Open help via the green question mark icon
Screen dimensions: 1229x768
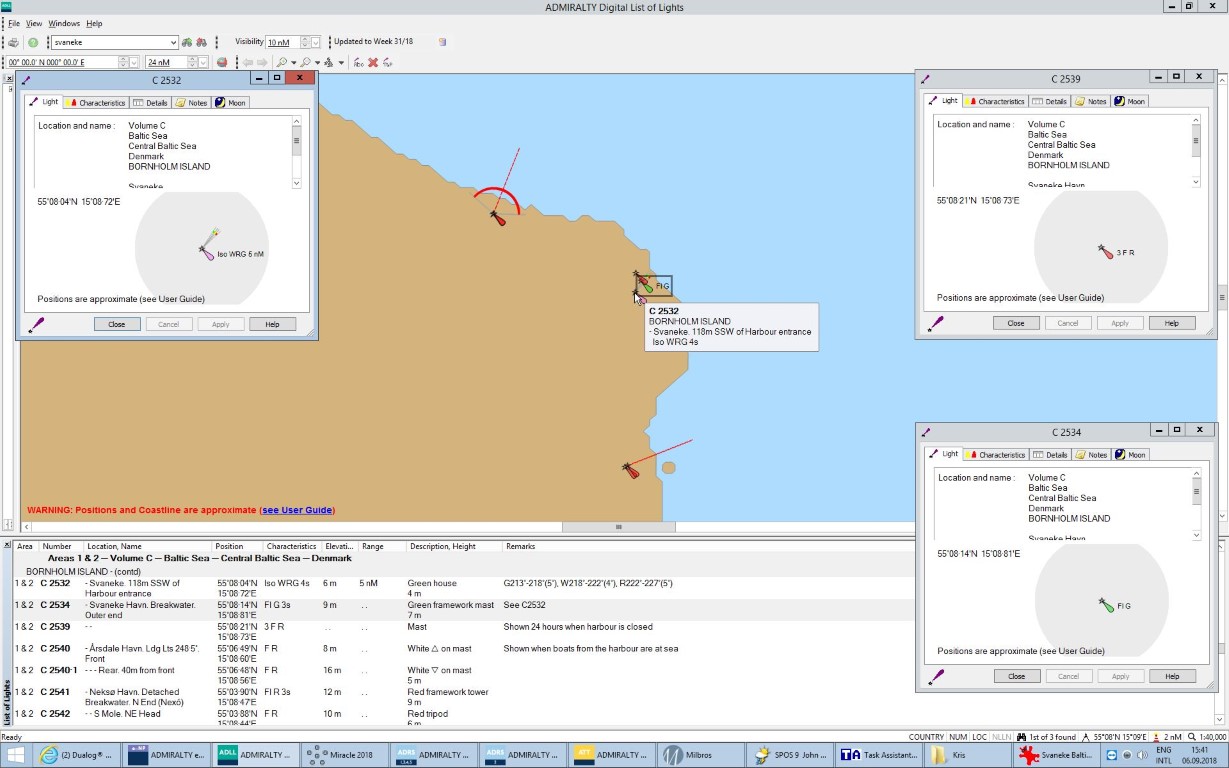(x=33, y=43)
